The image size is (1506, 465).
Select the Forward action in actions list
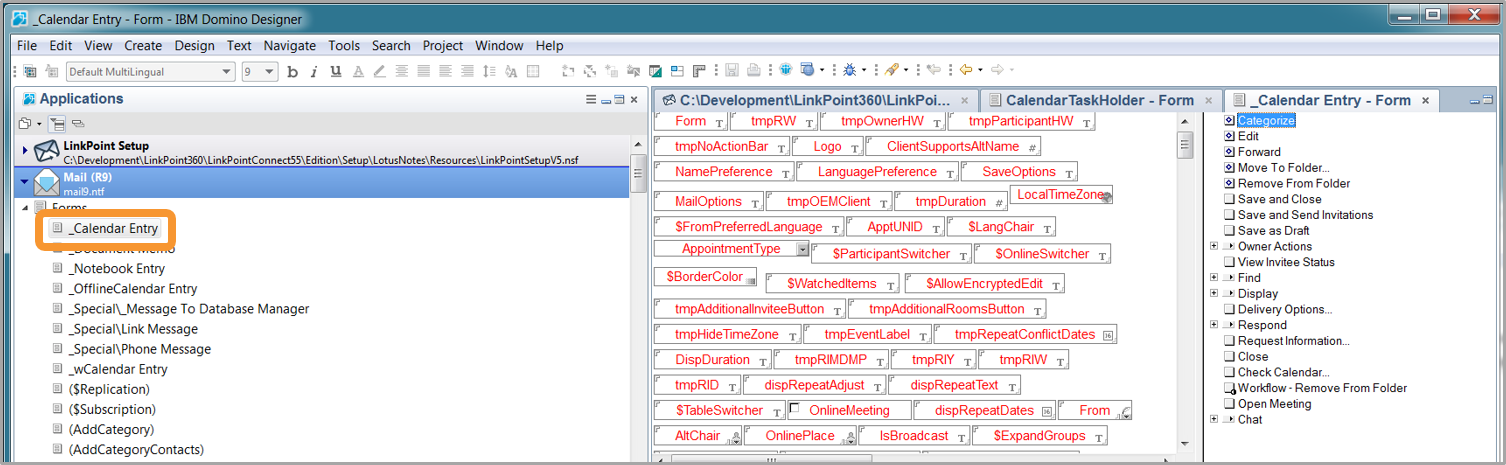pos(1259,152)
